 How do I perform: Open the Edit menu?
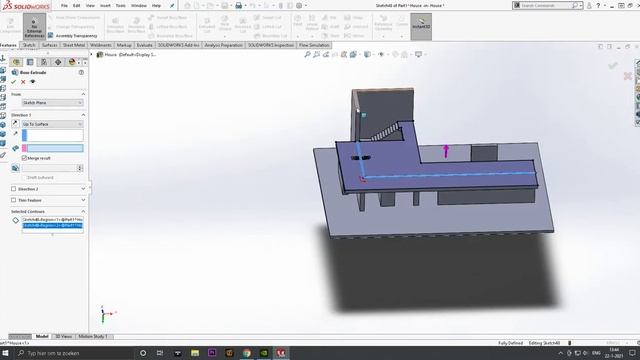[x=76, y=6]
